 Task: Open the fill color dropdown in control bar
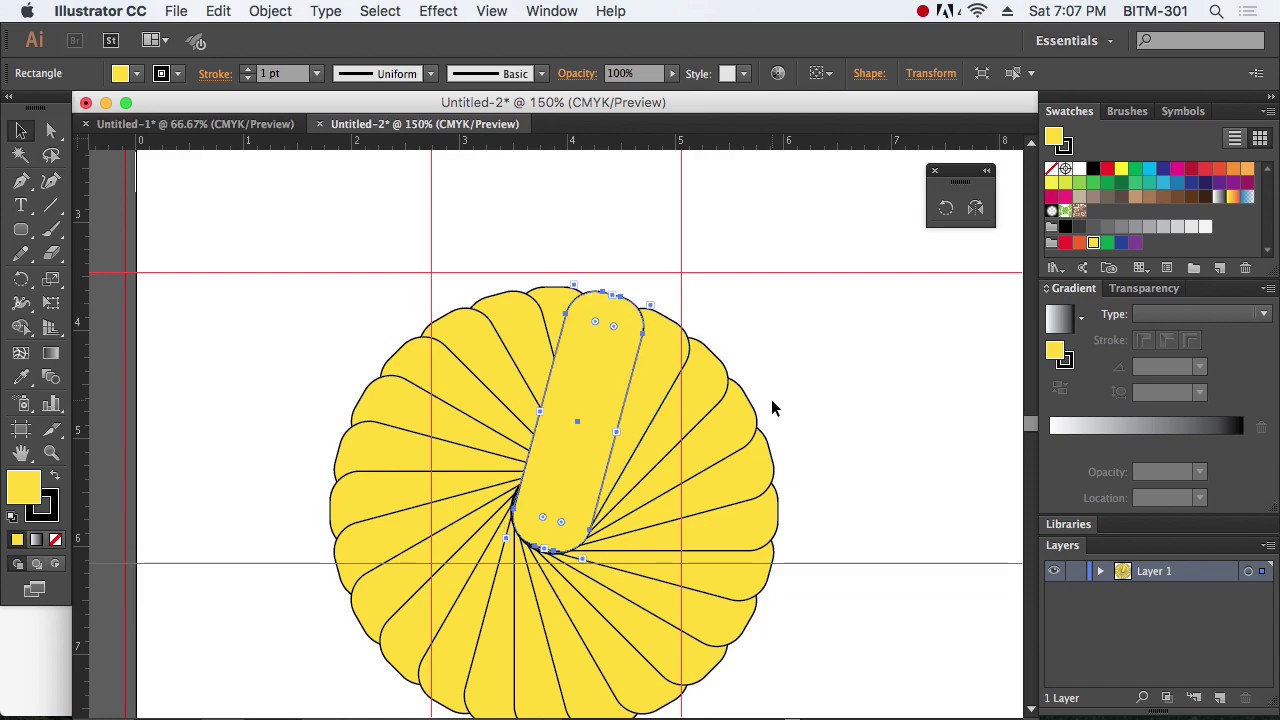click(x=136, y=73)
